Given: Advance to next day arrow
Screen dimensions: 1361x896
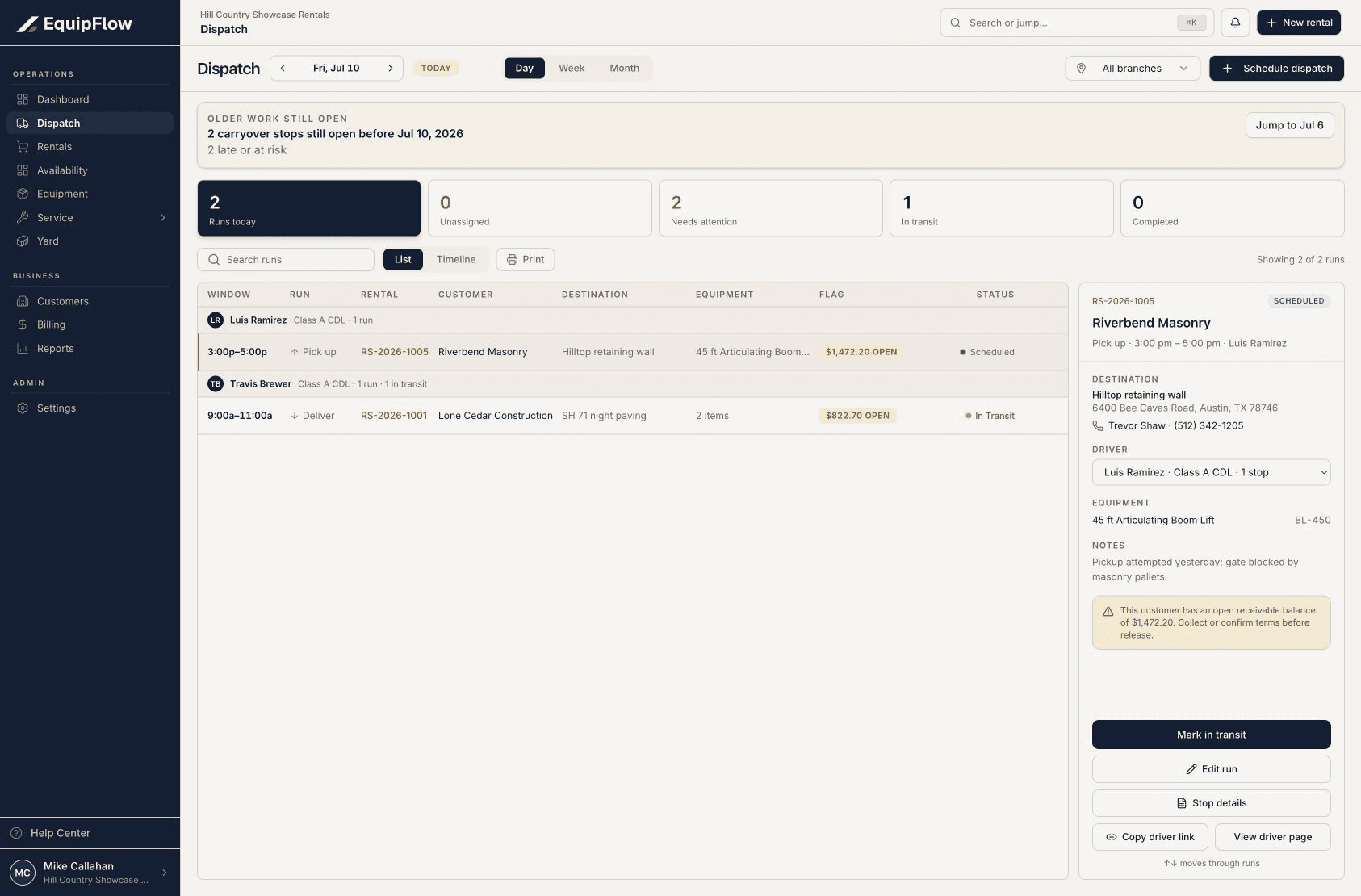Looking at the screenshot, I should click(390, 69).
